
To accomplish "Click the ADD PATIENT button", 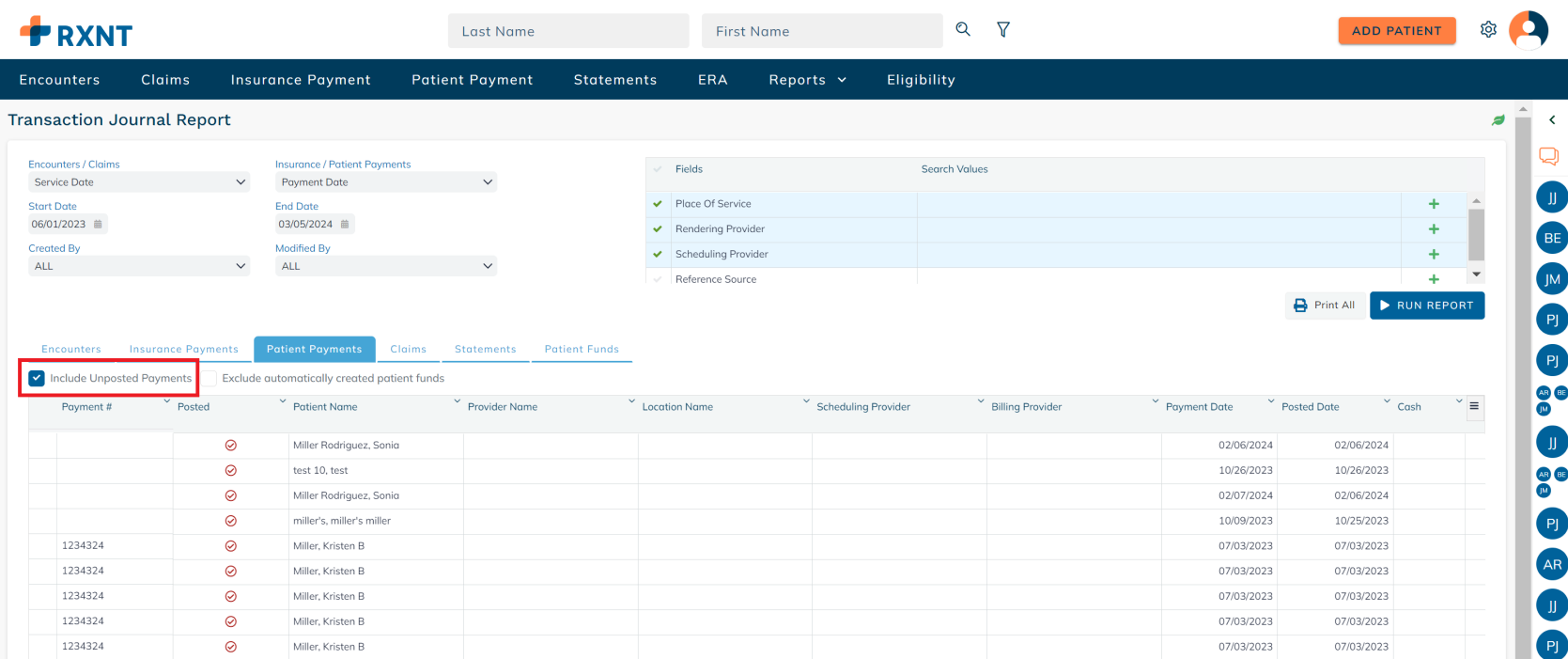I will 1397,31.
